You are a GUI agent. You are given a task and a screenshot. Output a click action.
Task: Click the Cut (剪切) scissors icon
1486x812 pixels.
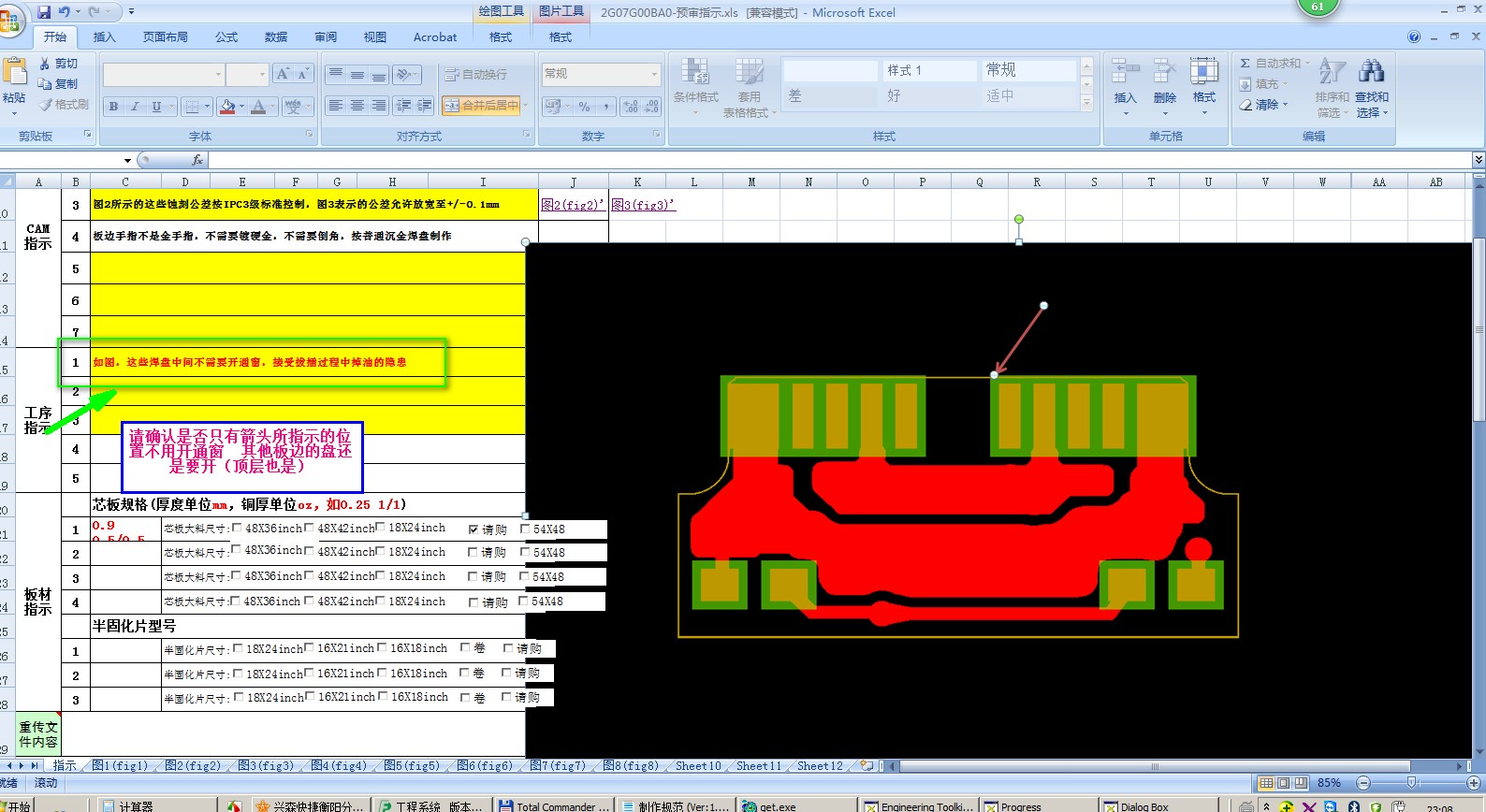[x=45, y=64]
